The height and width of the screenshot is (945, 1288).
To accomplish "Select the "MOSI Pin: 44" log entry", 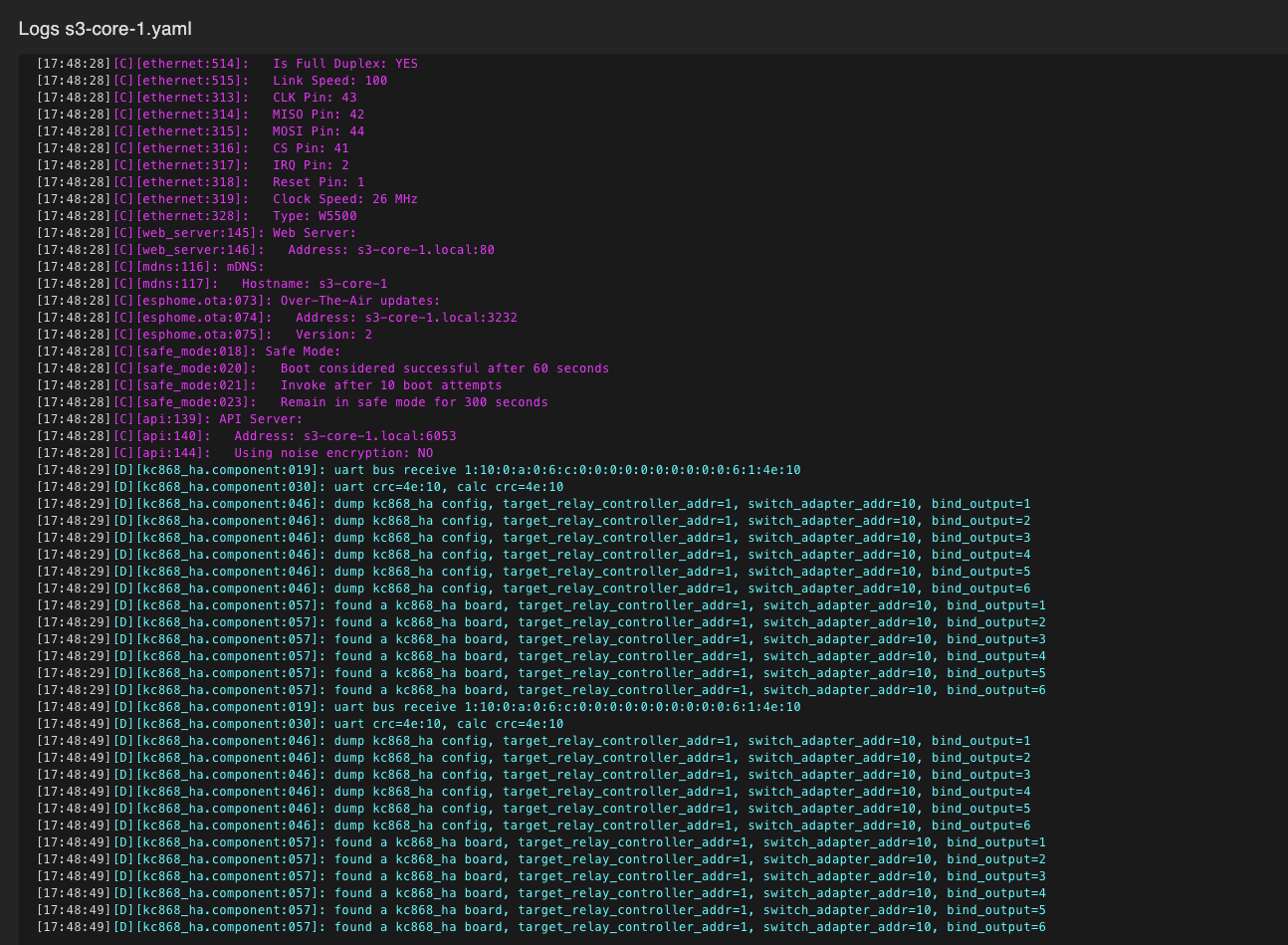I will (x=319, y=131).
